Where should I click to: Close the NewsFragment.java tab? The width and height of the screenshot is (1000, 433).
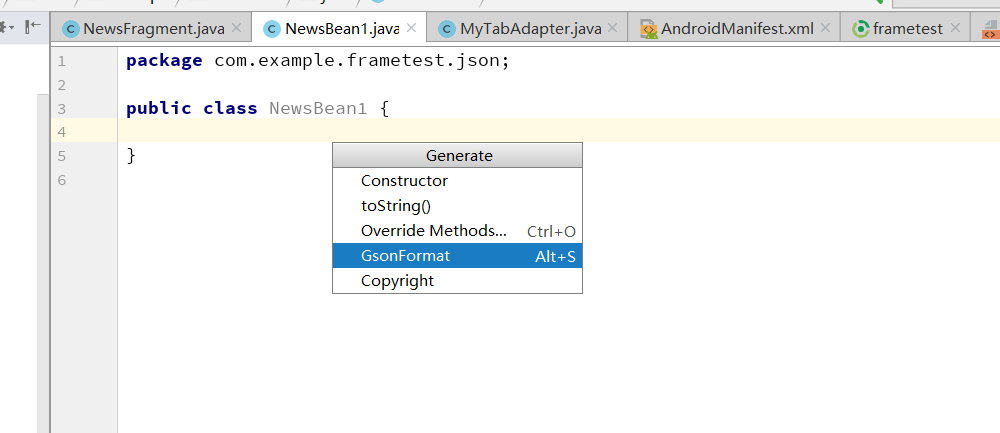point(236,28)
